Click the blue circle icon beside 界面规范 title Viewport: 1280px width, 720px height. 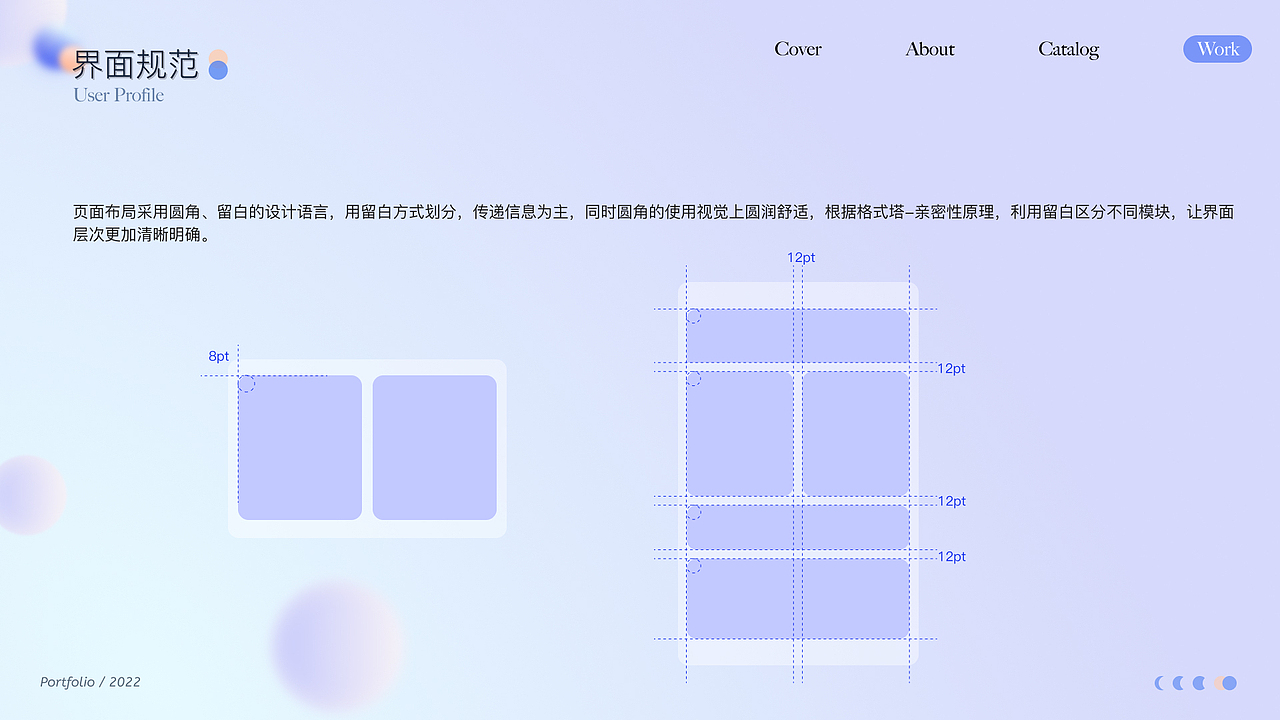click(216, 68)
